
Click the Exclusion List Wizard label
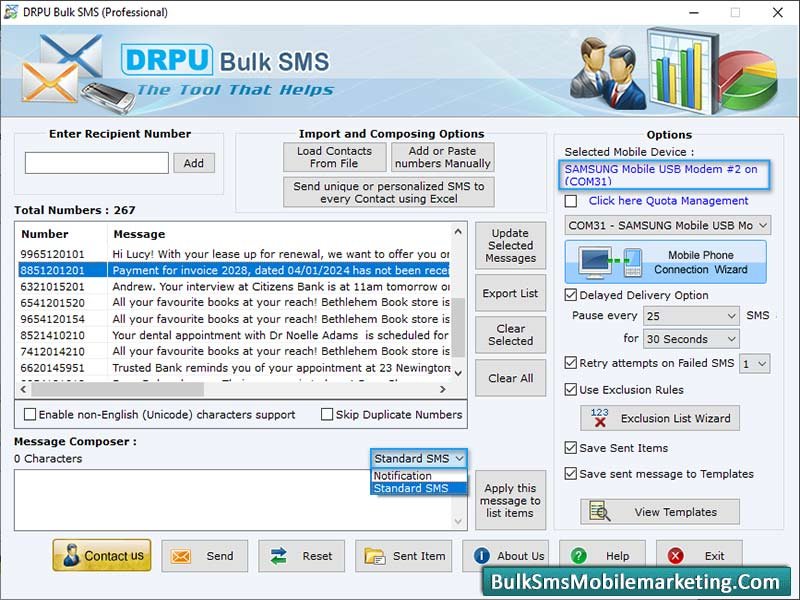[x=676, y=418]
